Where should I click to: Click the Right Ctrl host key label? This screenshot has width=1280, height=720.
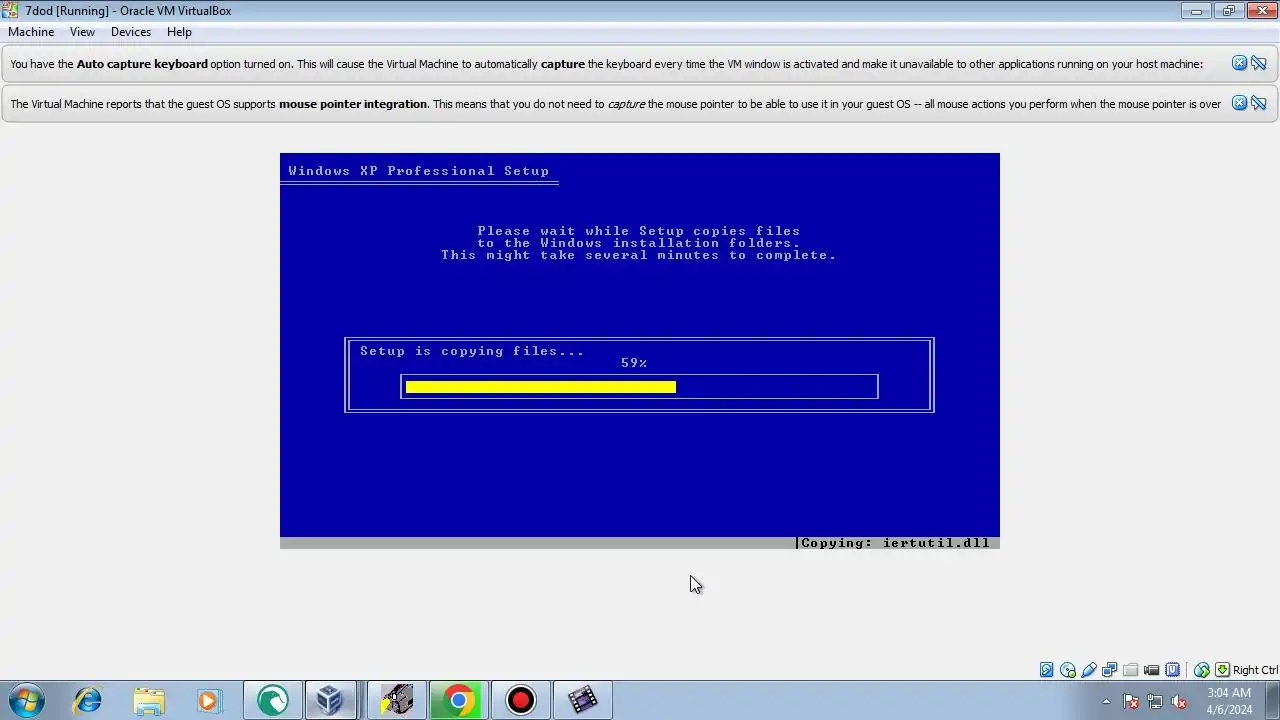pyautogui.click(x=1255, y=670)
